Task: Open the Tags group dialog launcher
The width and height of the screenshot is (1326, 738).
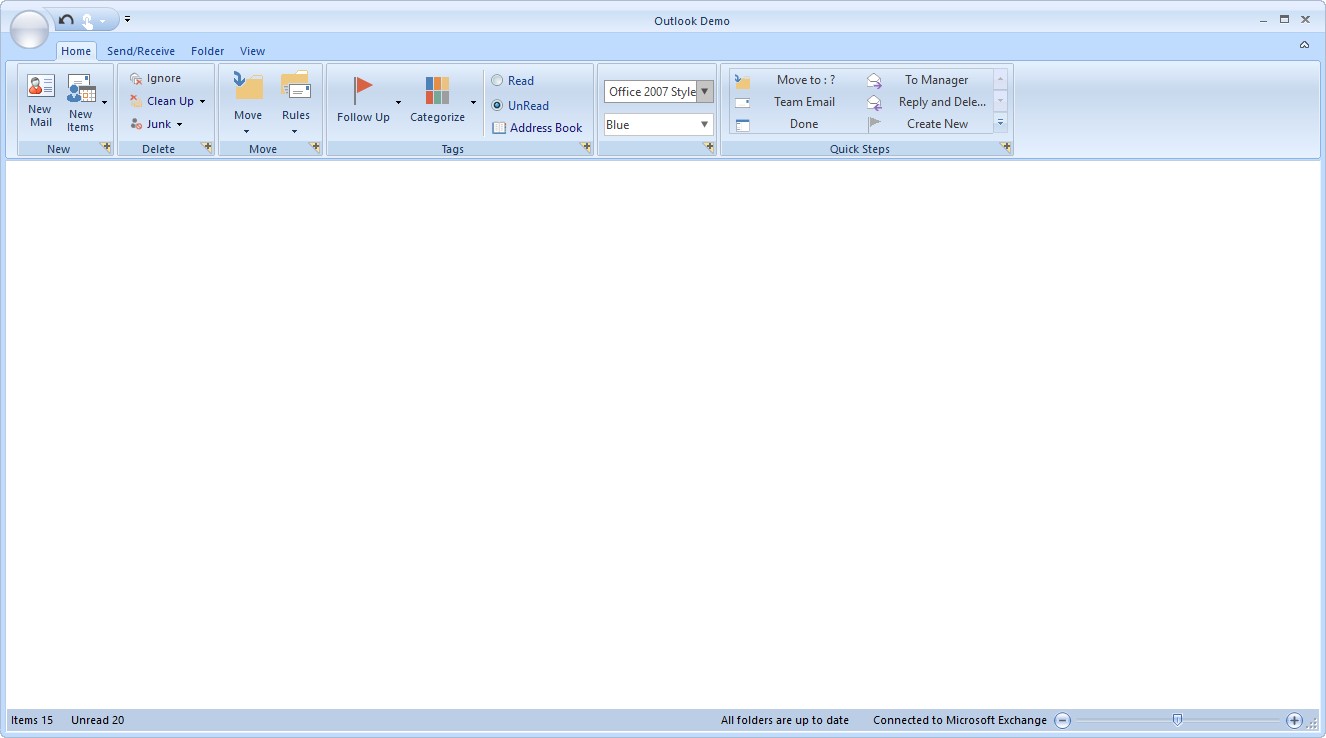Action: point(586,147)
